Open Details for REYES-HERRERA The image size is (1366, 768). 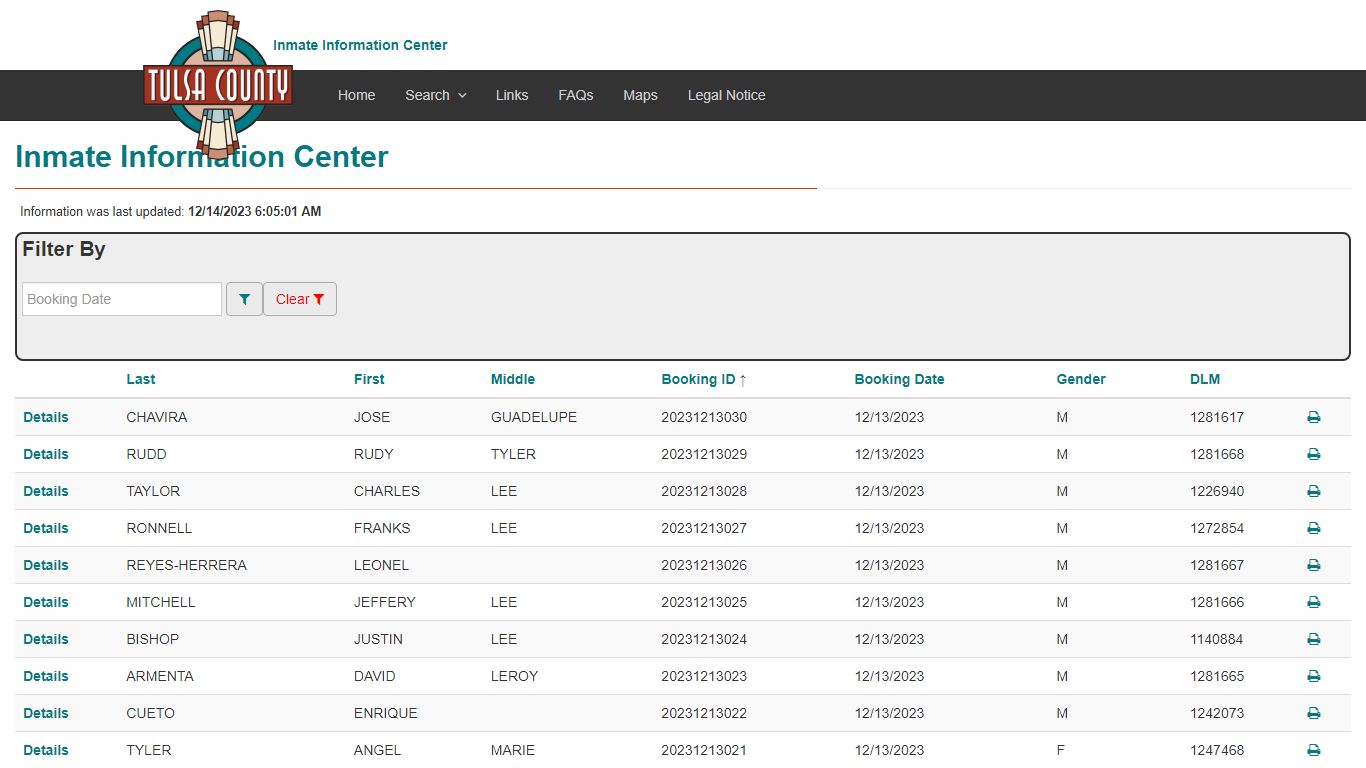click(x=46, y=565)
